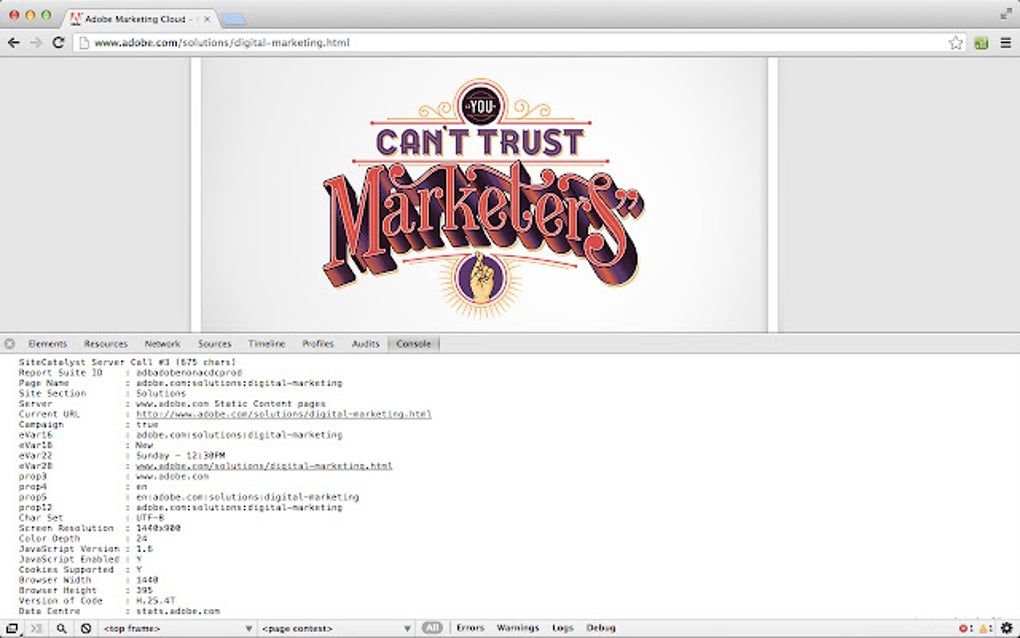1020x638 pixels.
Task: Open the Current URL link in console
Action: coord(284,414)
